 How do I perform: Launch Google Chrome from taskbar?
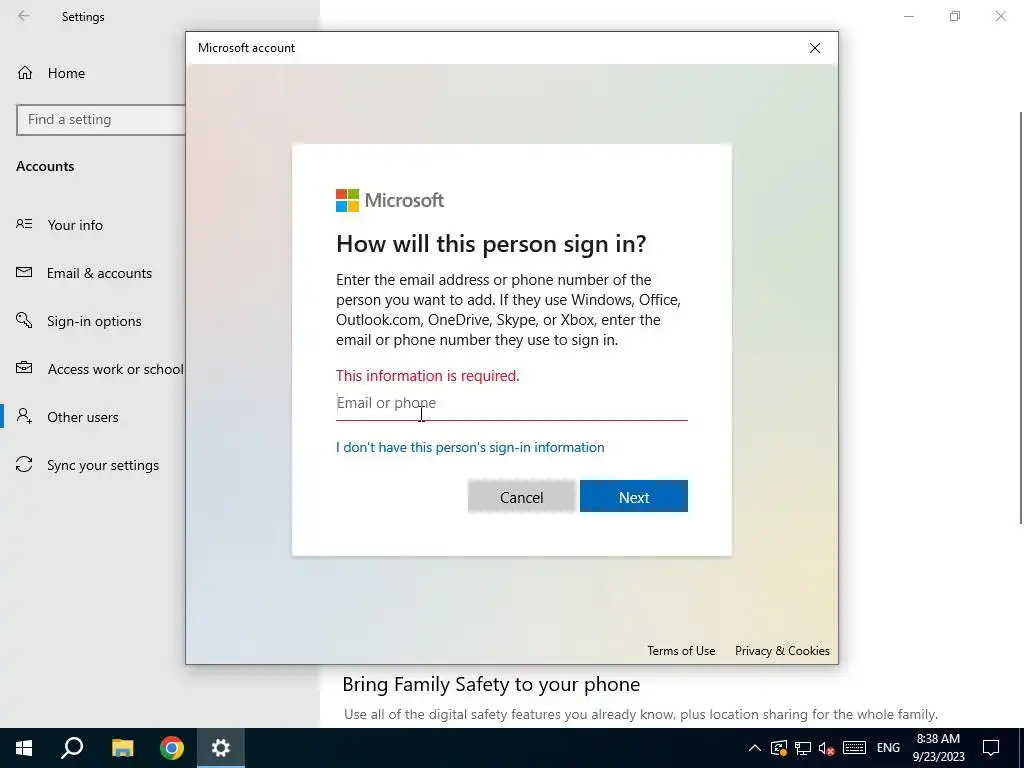[x=172, y=748]
